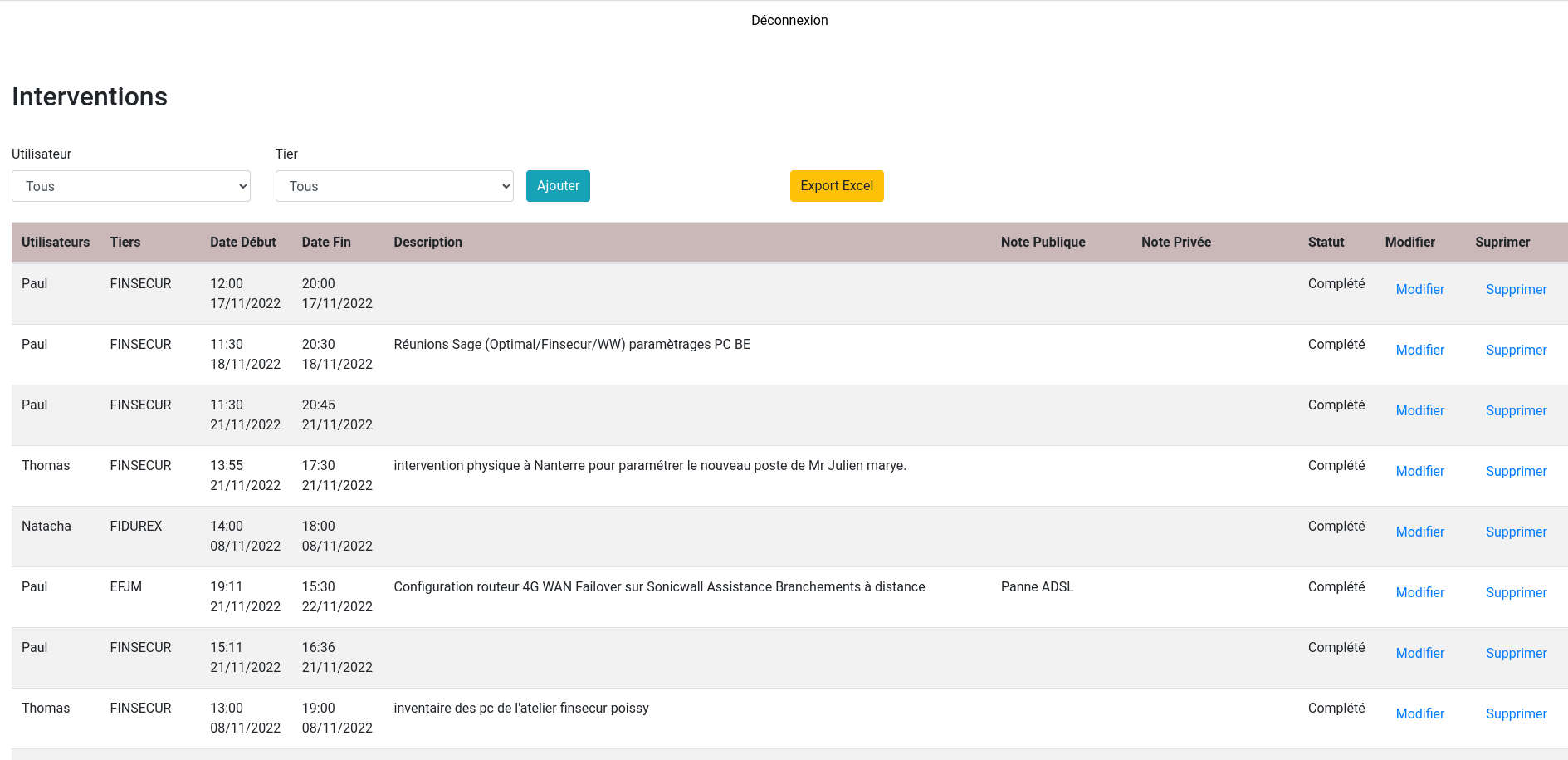Image resolution: width=1568 pixels, height=760 pixels.
Task: Supprimer the first FINSECUR intervention row
Action: (x=1516, y=289)
